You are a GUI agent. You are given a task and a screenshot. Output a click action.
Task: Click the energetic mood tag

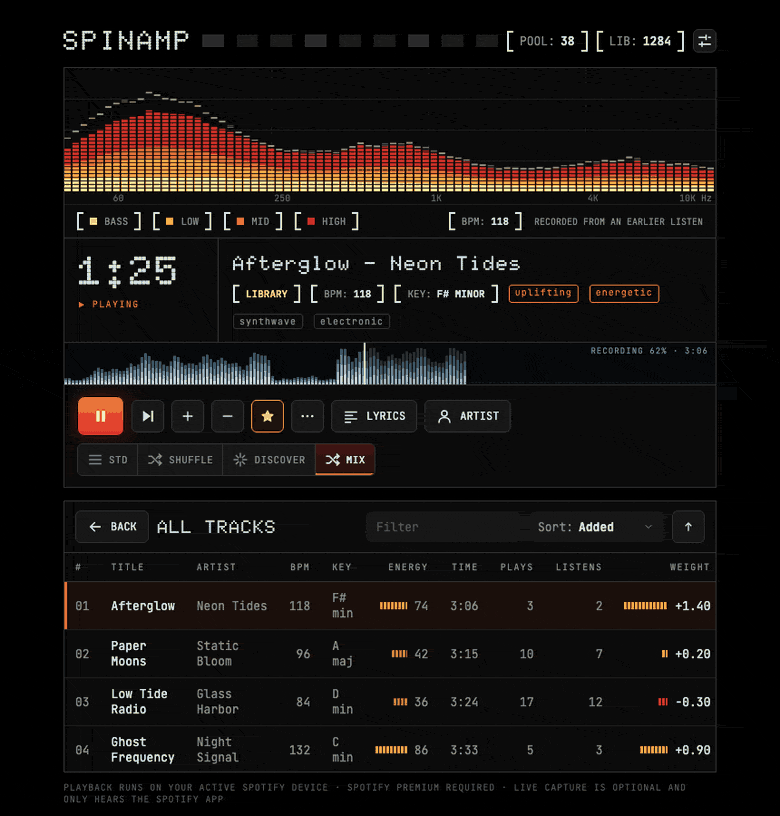624,293
